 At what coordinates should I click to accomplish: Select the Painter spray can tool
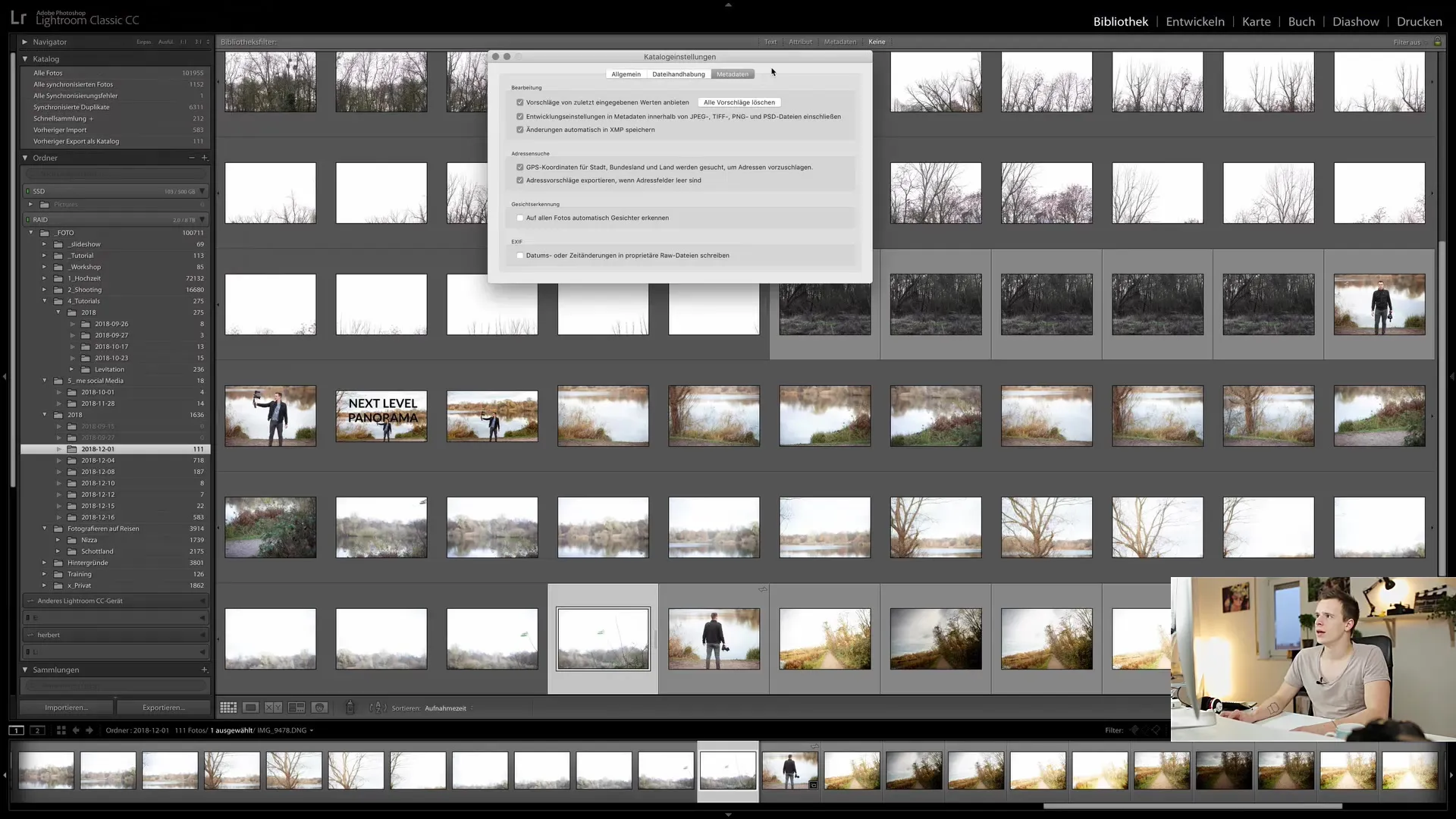[350, 708]
